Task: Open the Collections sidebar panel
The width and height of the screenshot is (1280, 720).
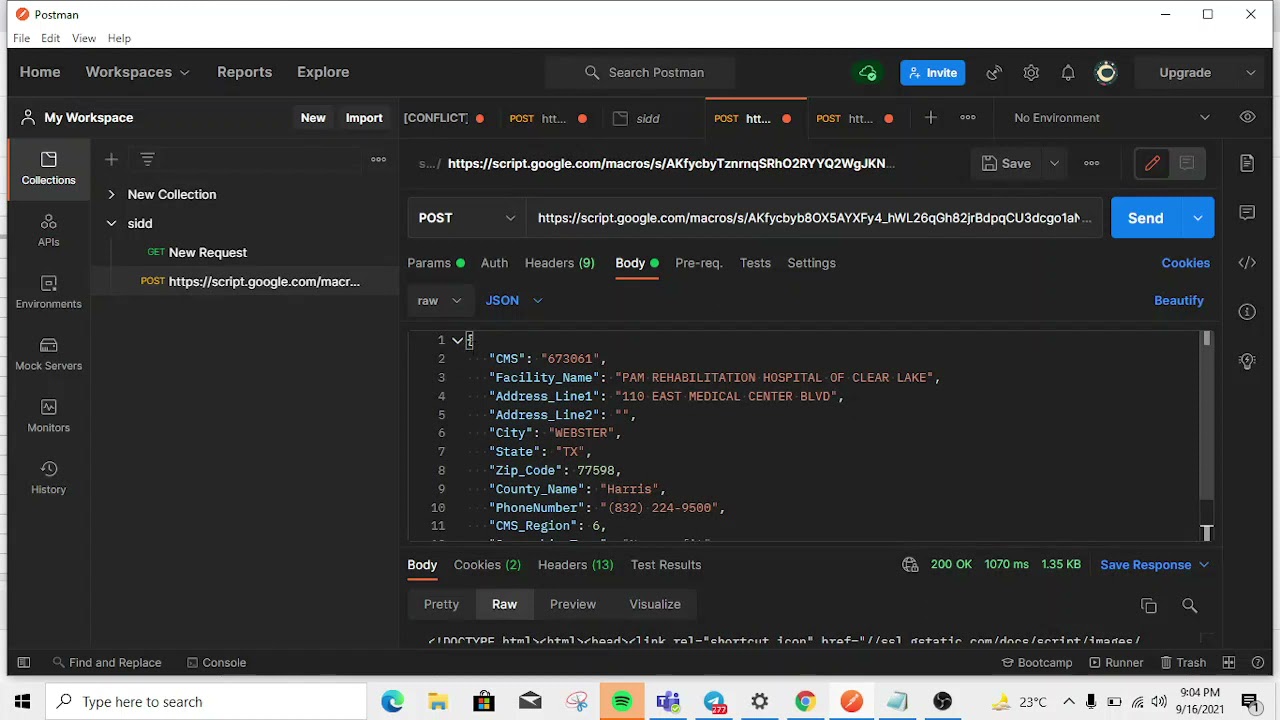Action: coord(48,168)
